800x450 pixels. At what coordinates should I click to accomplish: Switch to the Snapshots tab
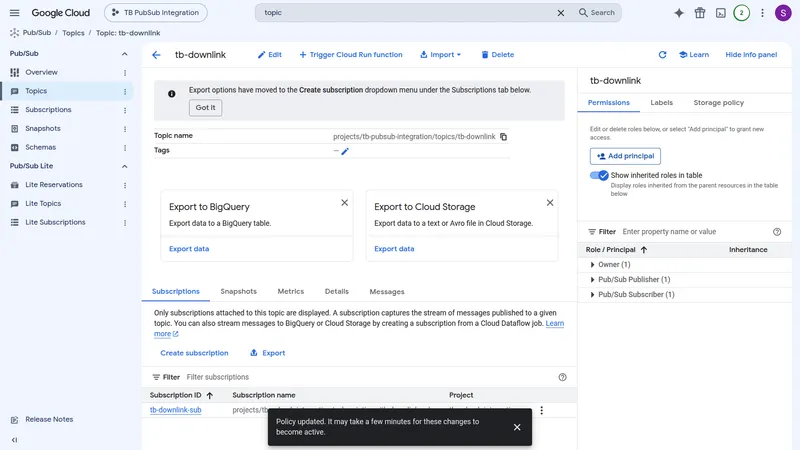238,291
